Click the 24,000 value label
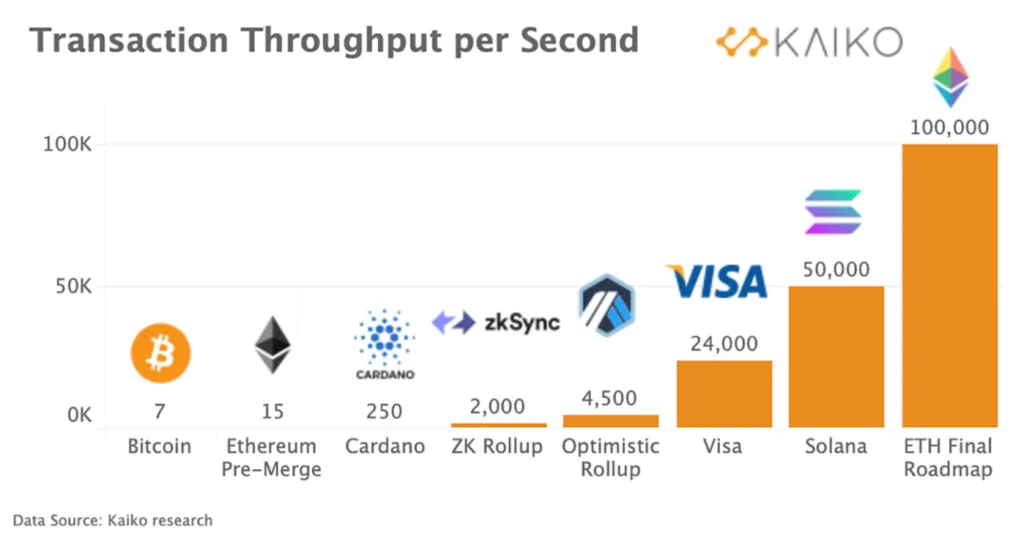 723,343
